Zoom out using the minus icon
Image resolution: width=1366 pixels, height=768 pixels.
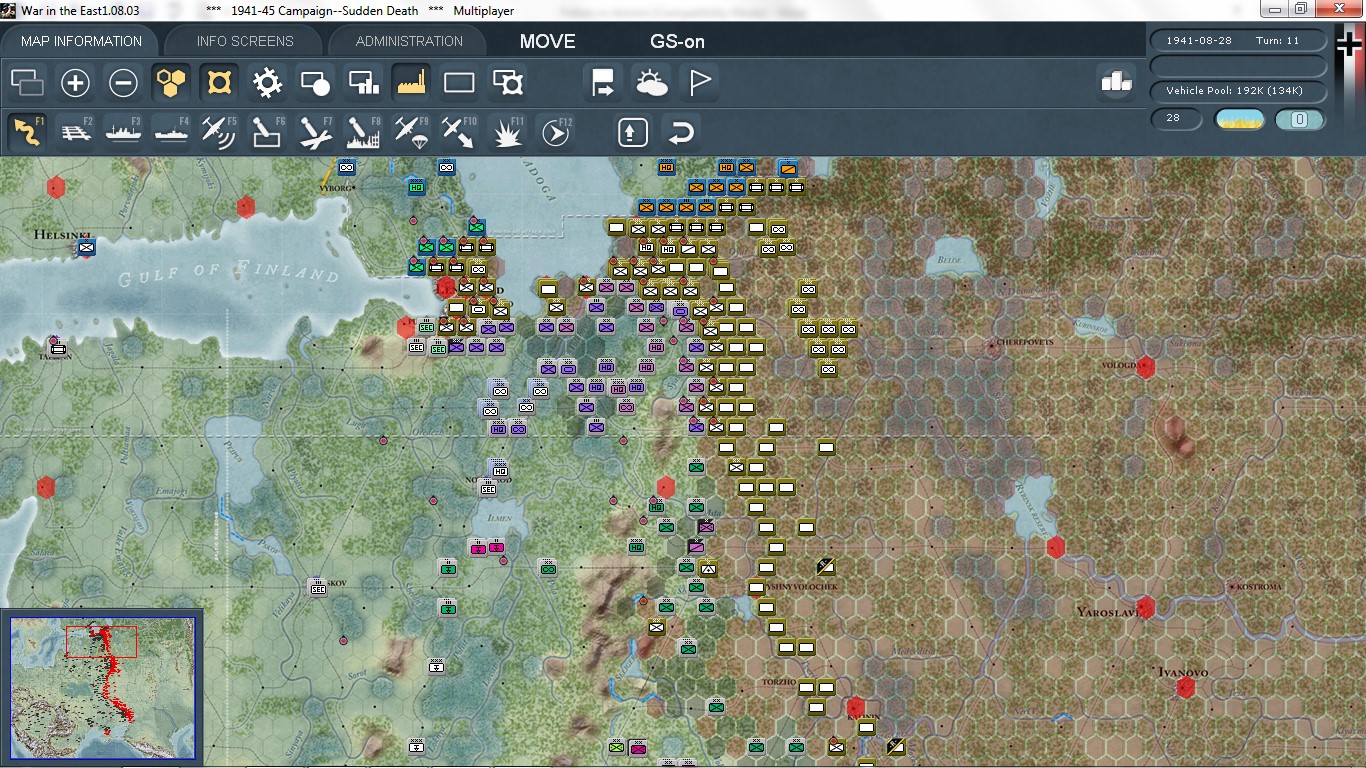tap(123, 83)
